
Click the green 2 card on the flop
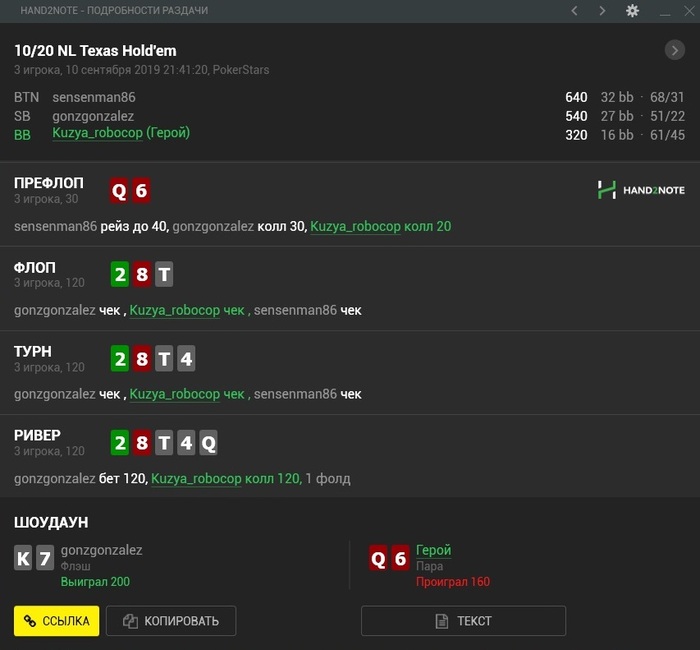pyautogui.click(x=120, y=274)
